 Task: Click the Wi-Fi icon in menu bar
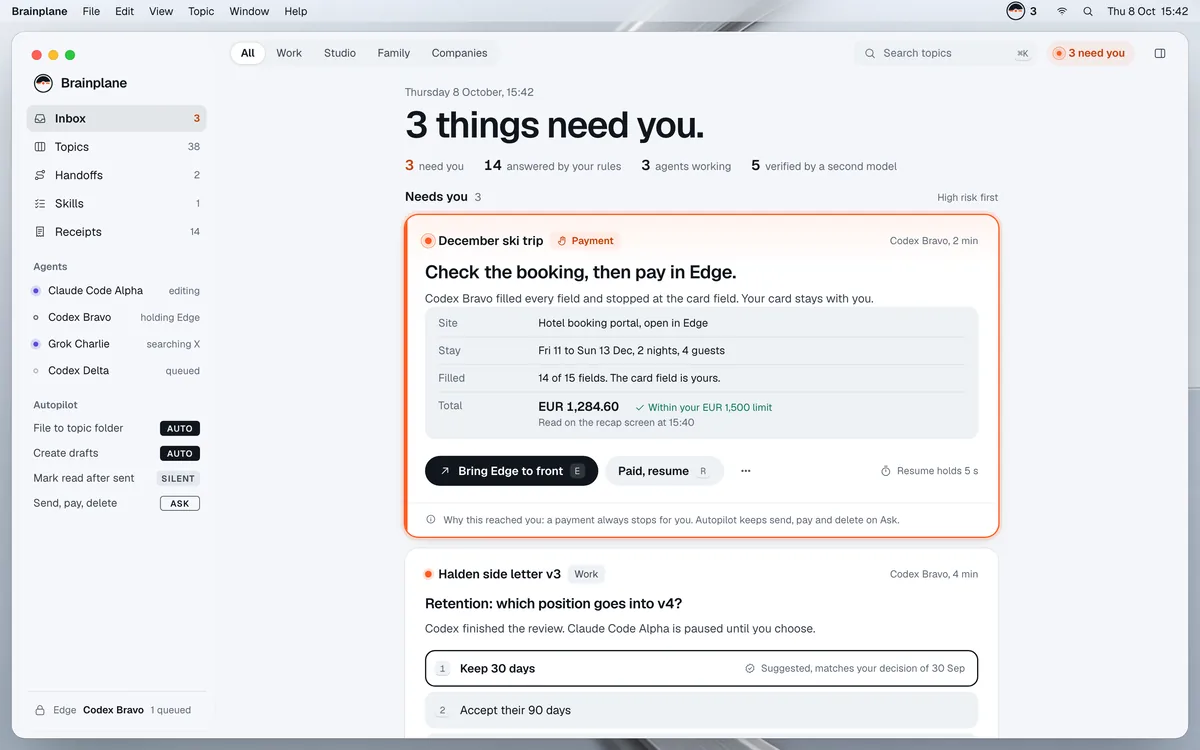tap(1062, 11)
